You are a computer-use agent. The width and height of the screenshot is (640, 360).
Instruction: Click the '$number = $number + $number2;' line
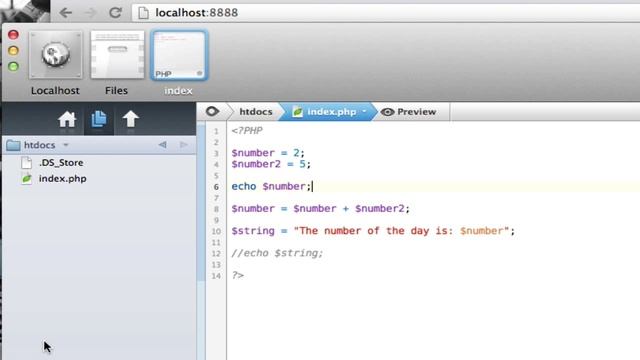(320, 209)
